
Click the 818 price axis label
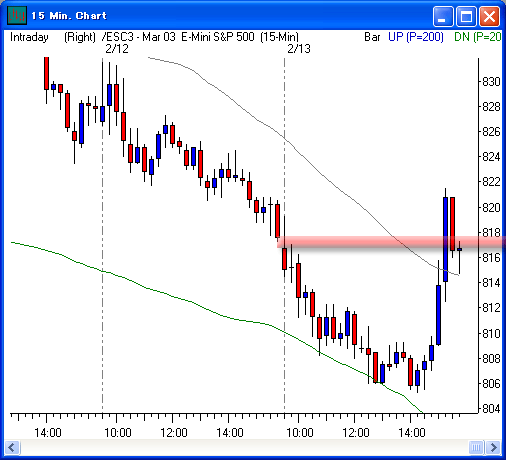[491, 232]
